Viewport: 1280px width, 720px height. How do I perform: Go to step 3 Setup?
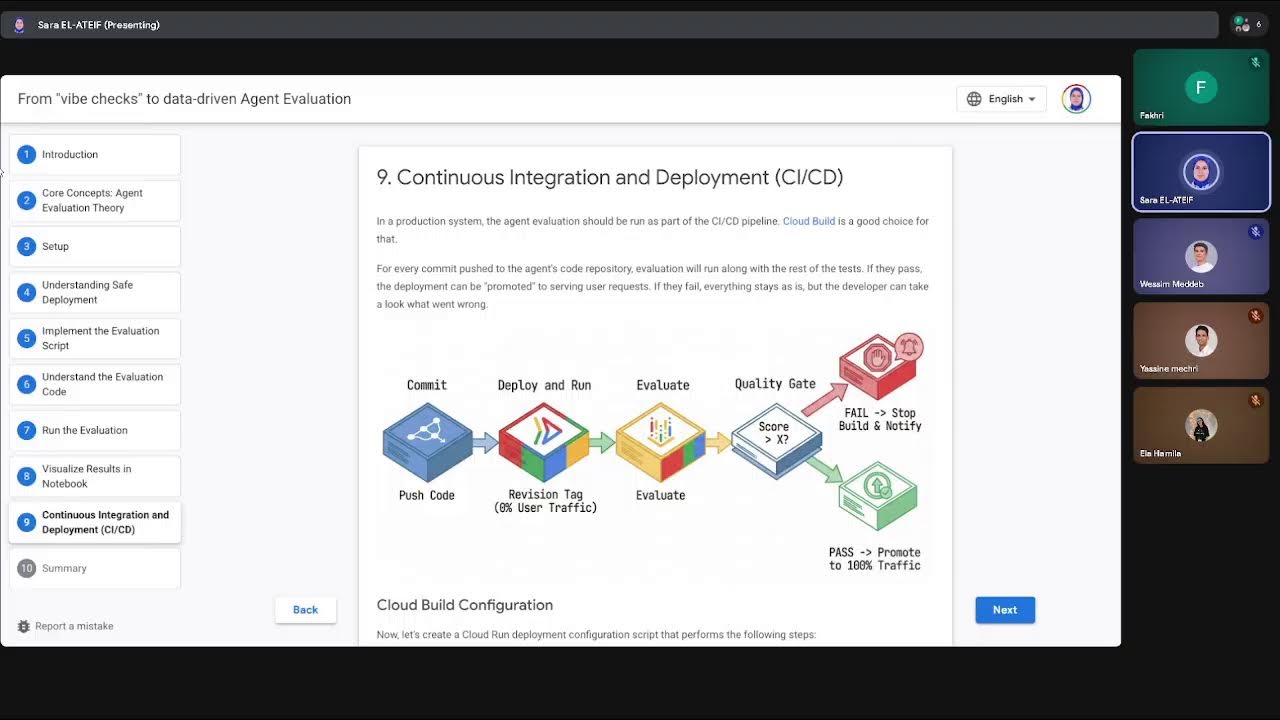tap(95, 246)
